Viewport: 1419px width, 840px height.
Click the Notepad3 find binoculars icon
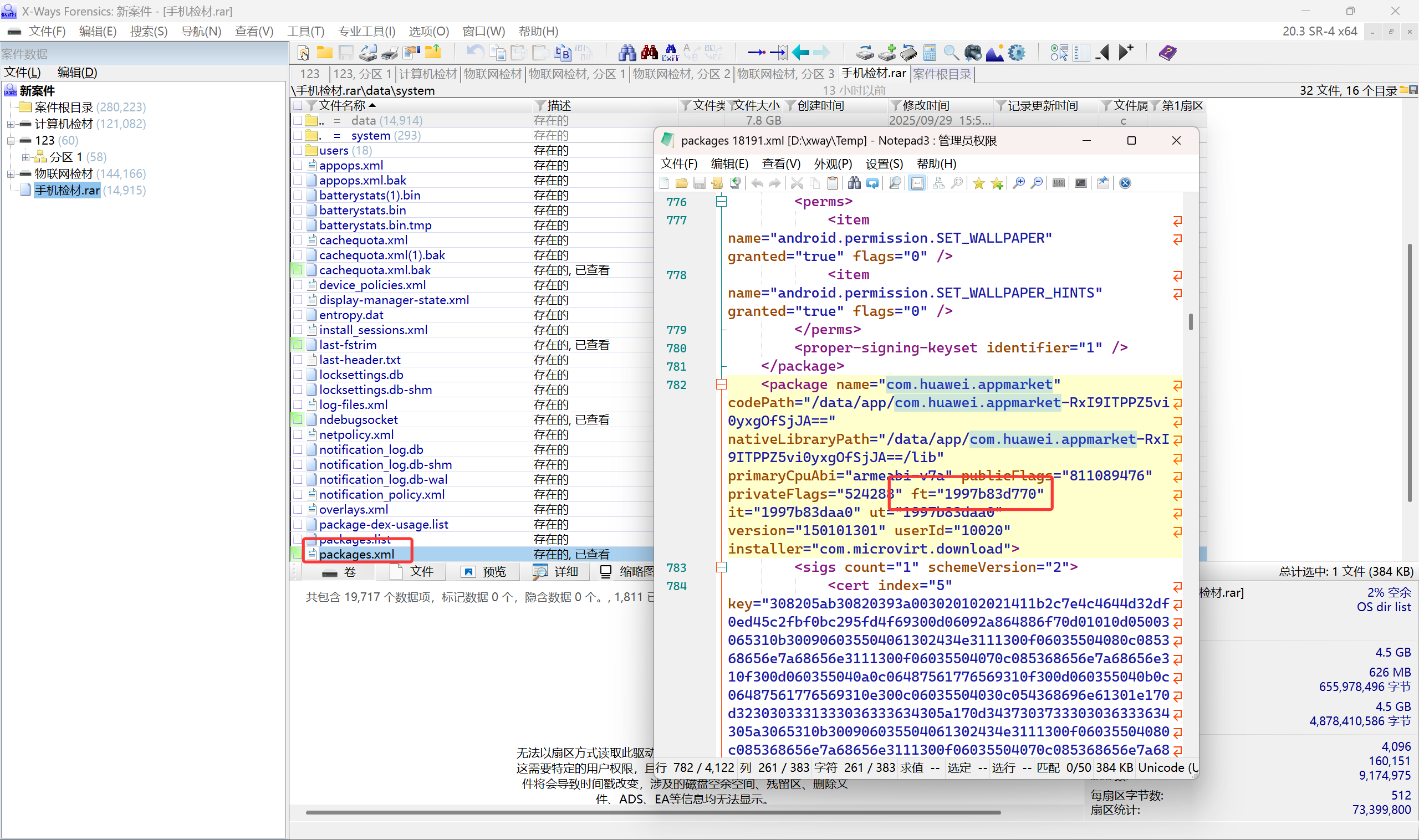(x=854, y=183)
